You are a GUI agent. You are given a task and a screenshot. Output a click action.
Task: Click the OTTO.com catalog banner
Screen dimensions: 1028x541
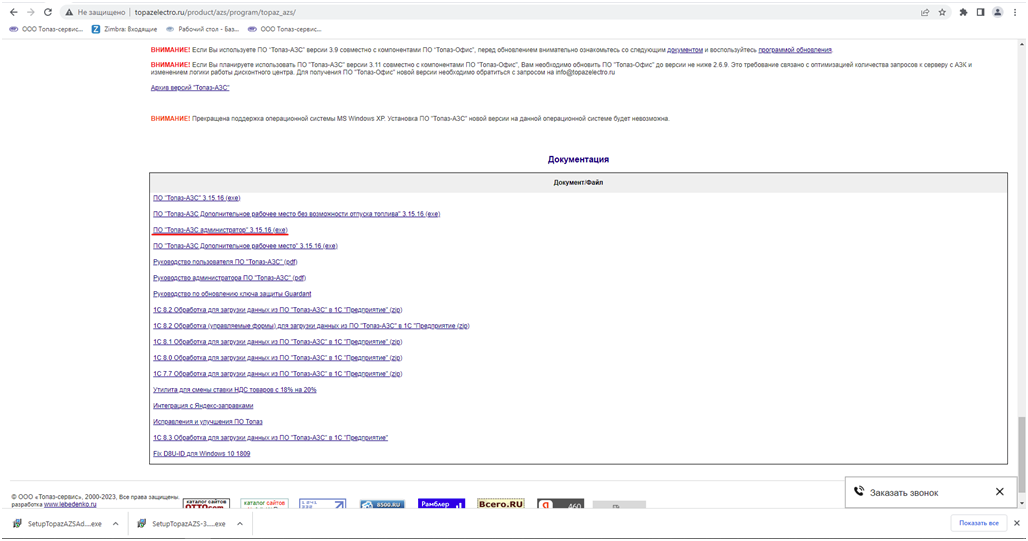(x=206, y=504)
